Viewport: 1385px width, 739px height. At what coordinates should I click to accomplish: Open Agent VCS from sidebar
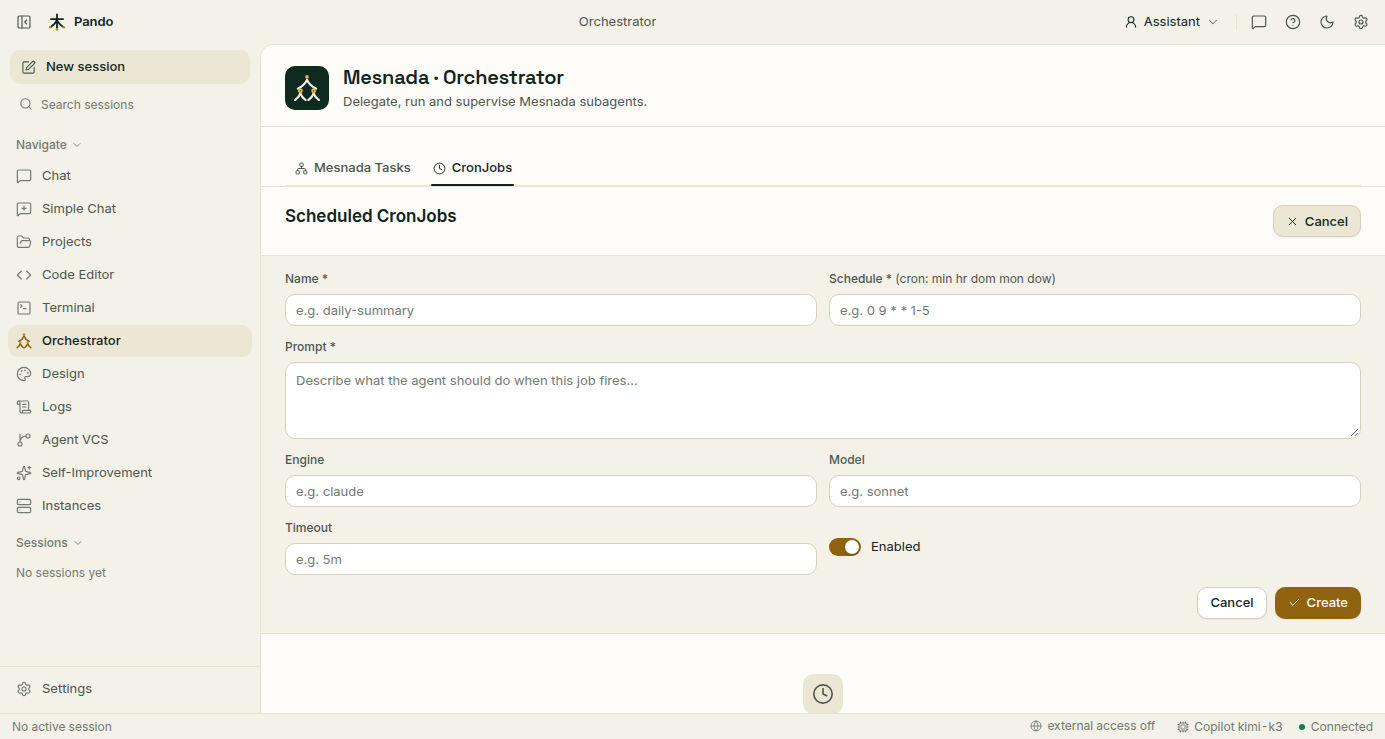coord(130,440)
